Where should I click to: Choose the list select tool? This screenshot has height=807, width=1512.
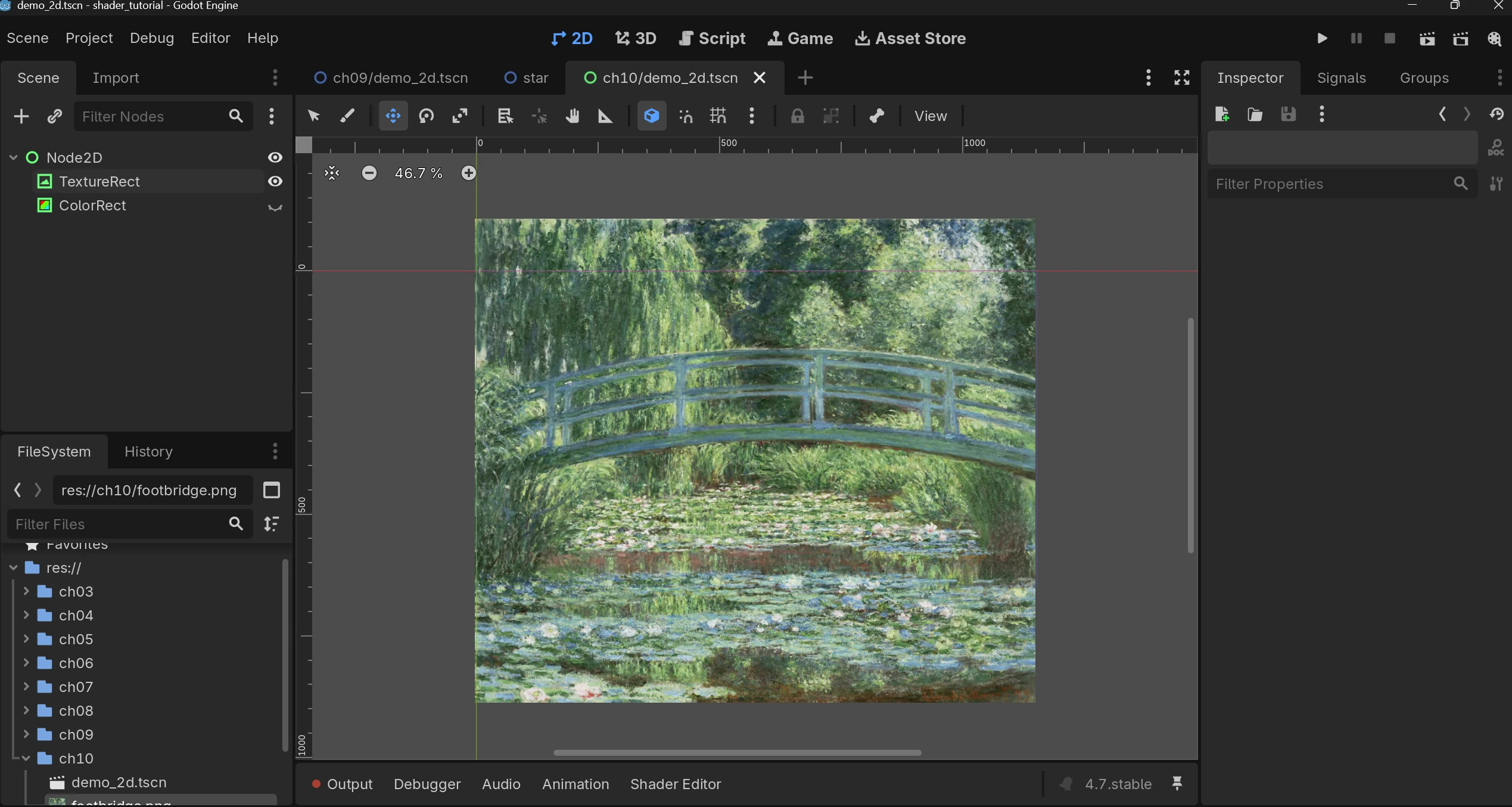pyautogui.click(x=505, y=116)
